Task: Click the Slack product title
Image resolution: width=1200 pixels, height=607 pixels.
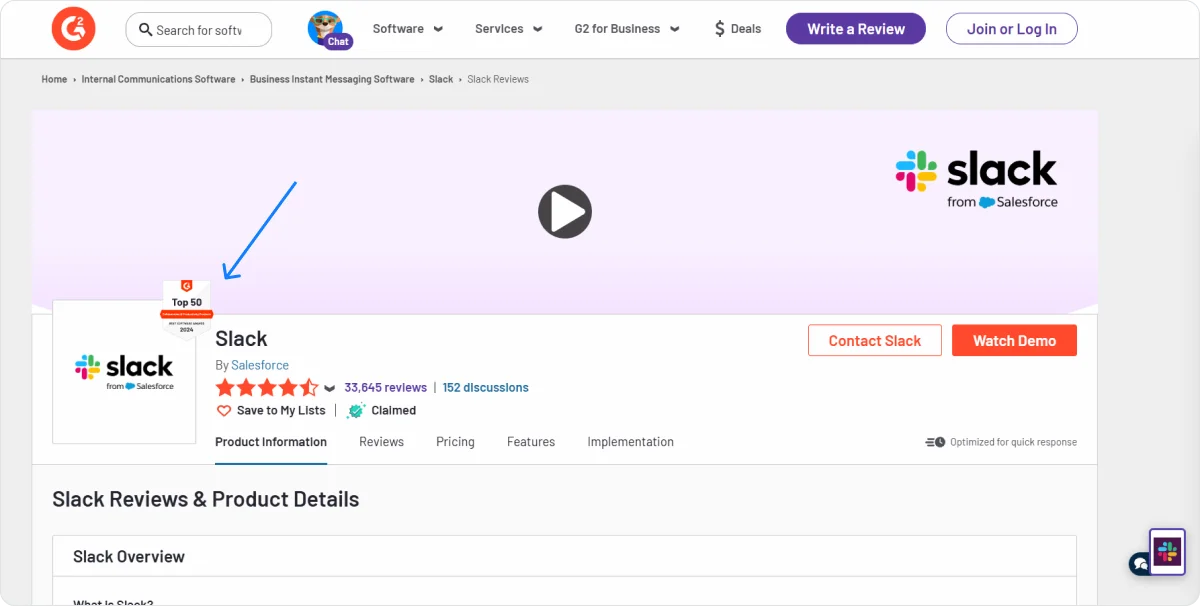Action: (242, 338)
